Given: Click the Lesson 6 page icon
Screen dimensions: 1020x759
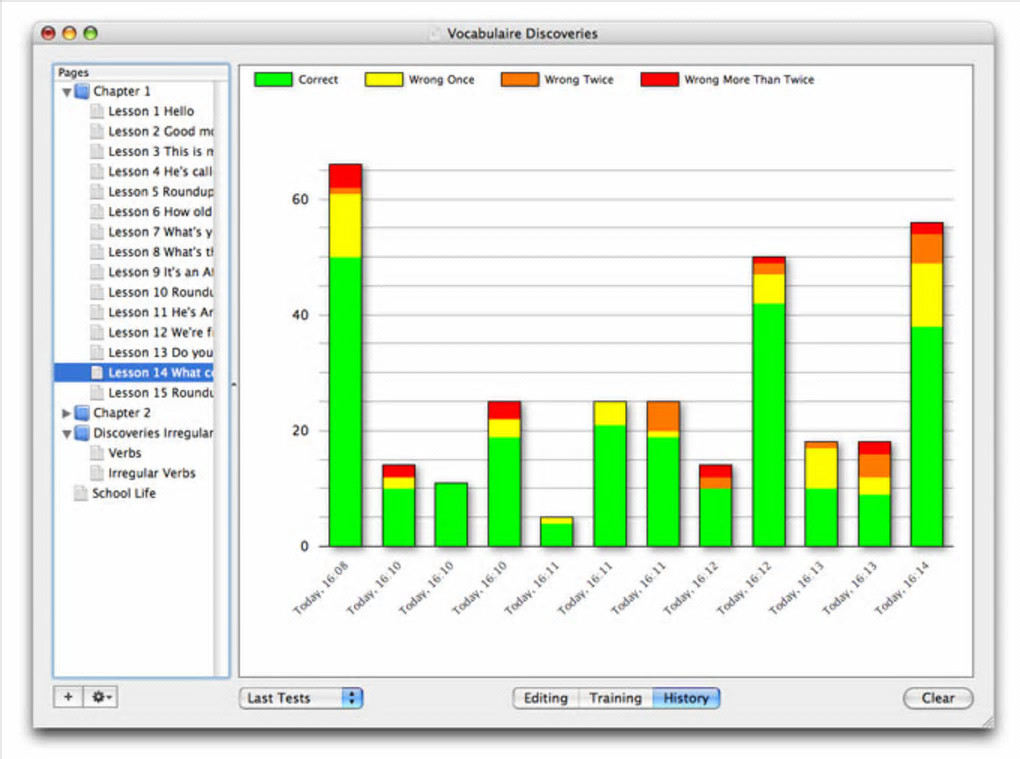Looking at the screenshot, I should pos(97,212).
